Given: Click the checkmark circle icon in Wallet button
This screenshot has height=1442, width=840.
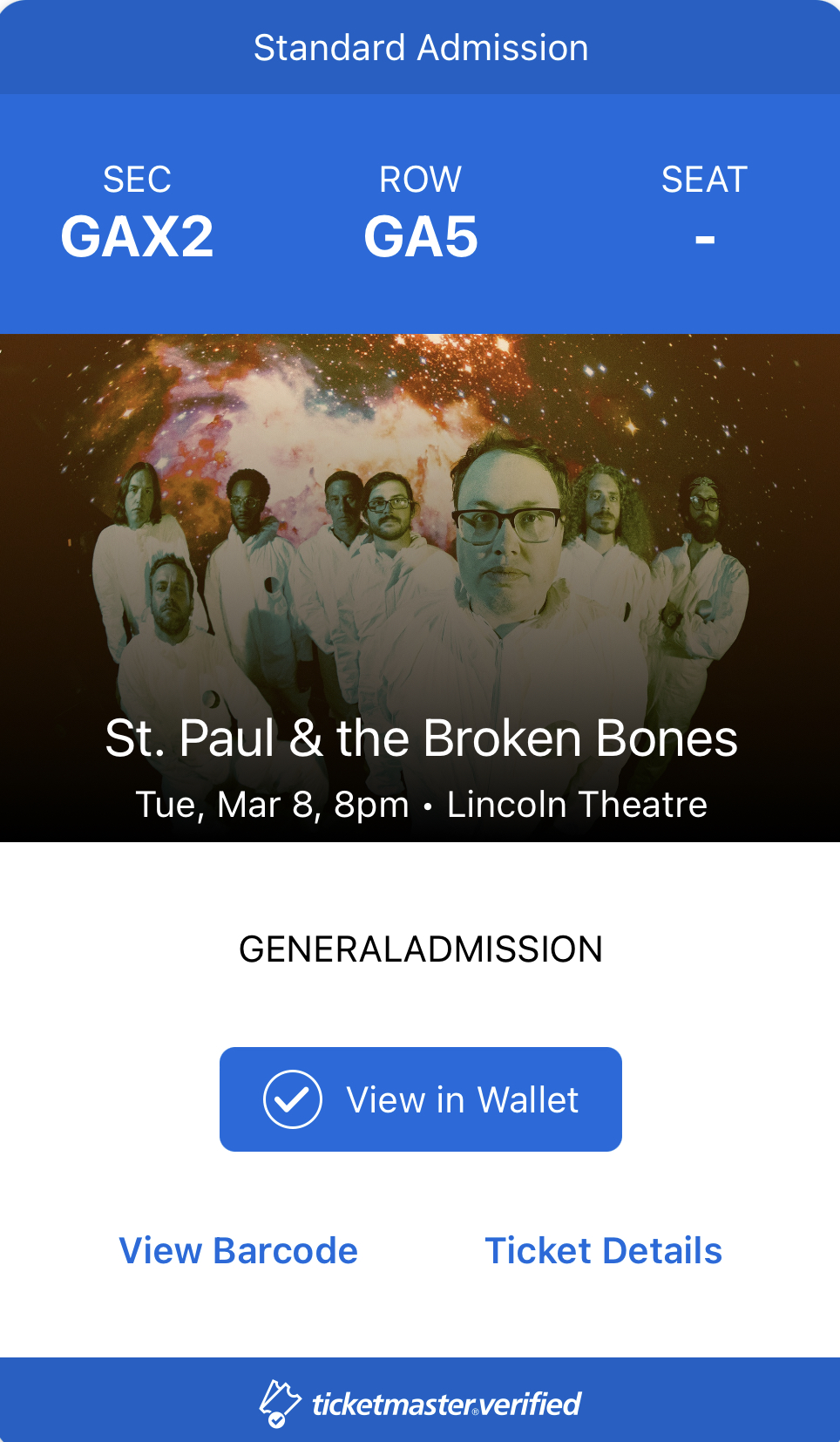Looking at the screenshot, I should point(293,1099).
